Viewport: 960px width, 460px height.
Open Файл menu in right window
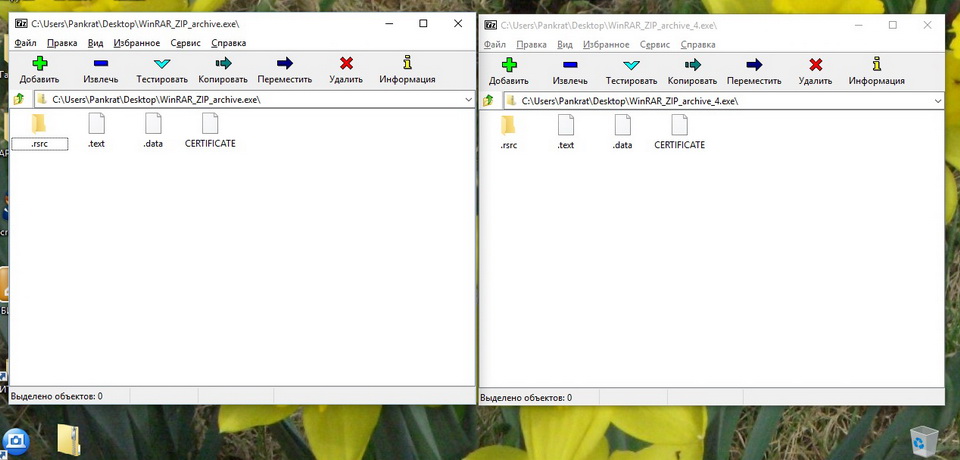click(495, 45)
